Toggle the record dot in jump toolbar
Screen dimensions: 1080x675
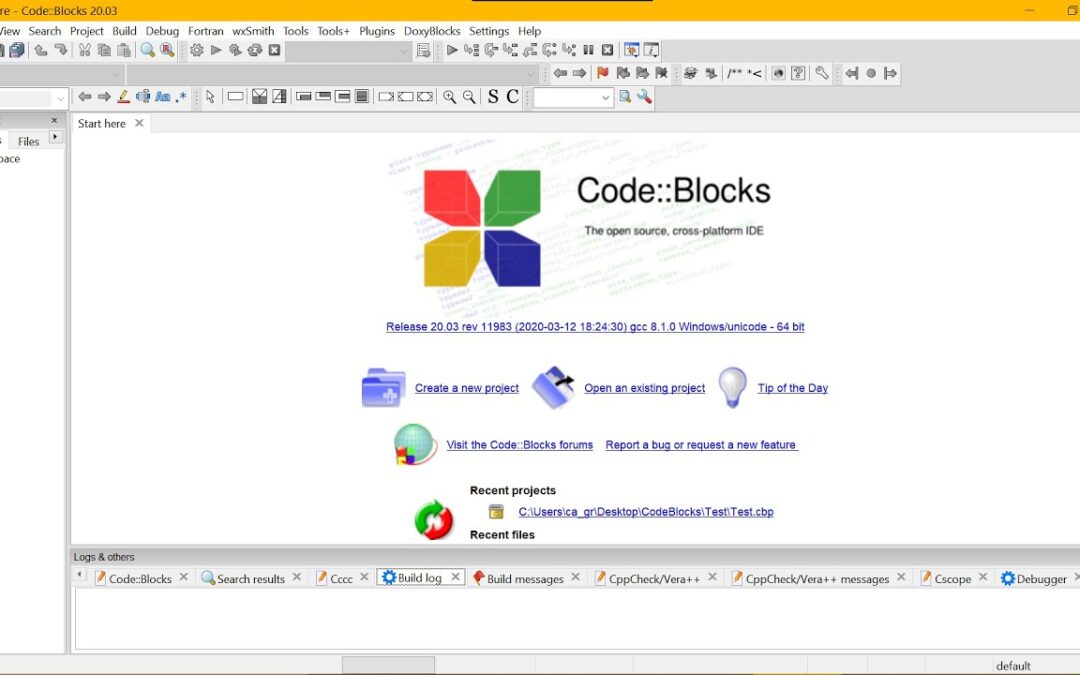[x=871, y=73]
